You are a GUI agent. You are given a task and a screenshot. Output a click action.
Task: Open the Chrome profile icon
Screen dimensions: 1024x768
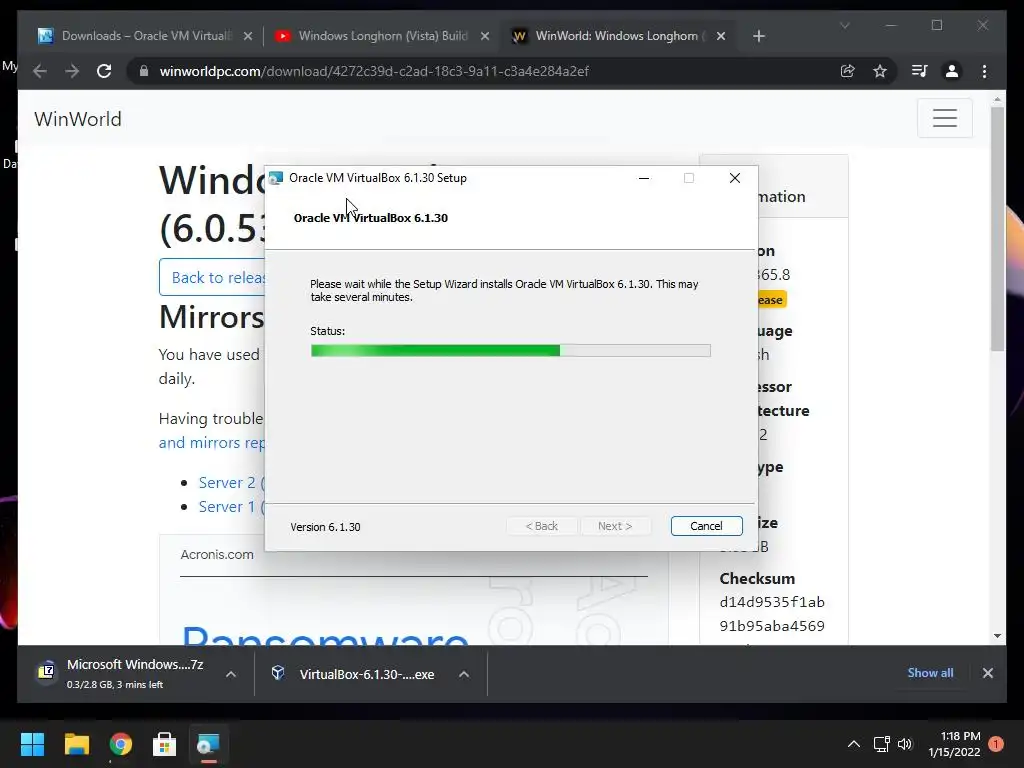(x=952, y=71)
